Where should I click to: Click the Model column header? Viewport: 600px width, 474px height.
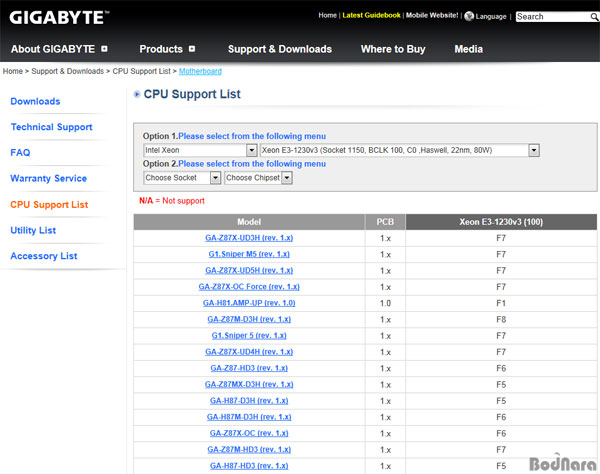click(249, 222)
